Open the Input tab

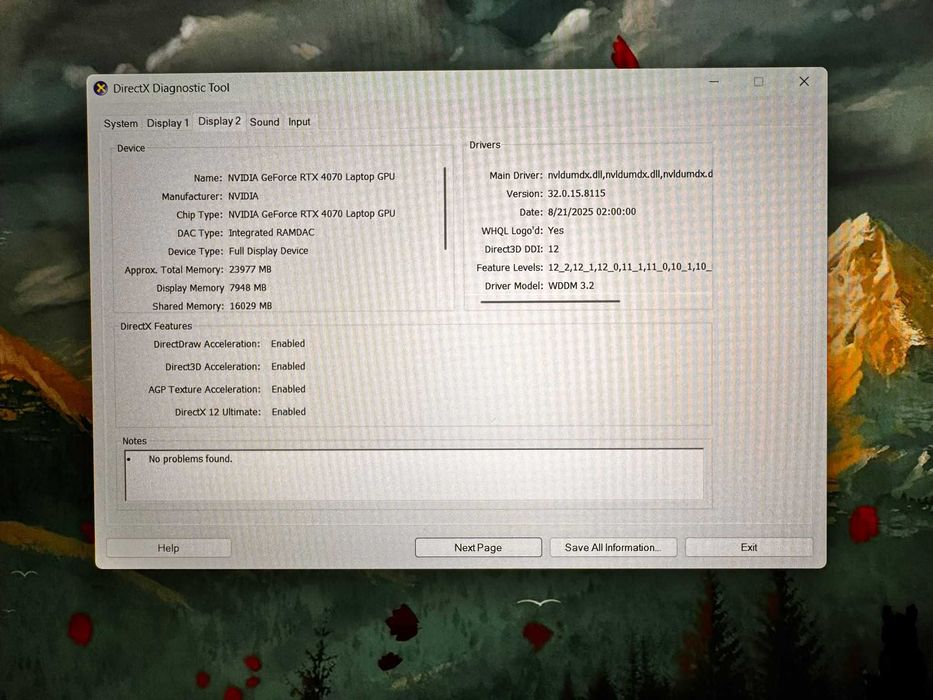click(x=299, y=121)
